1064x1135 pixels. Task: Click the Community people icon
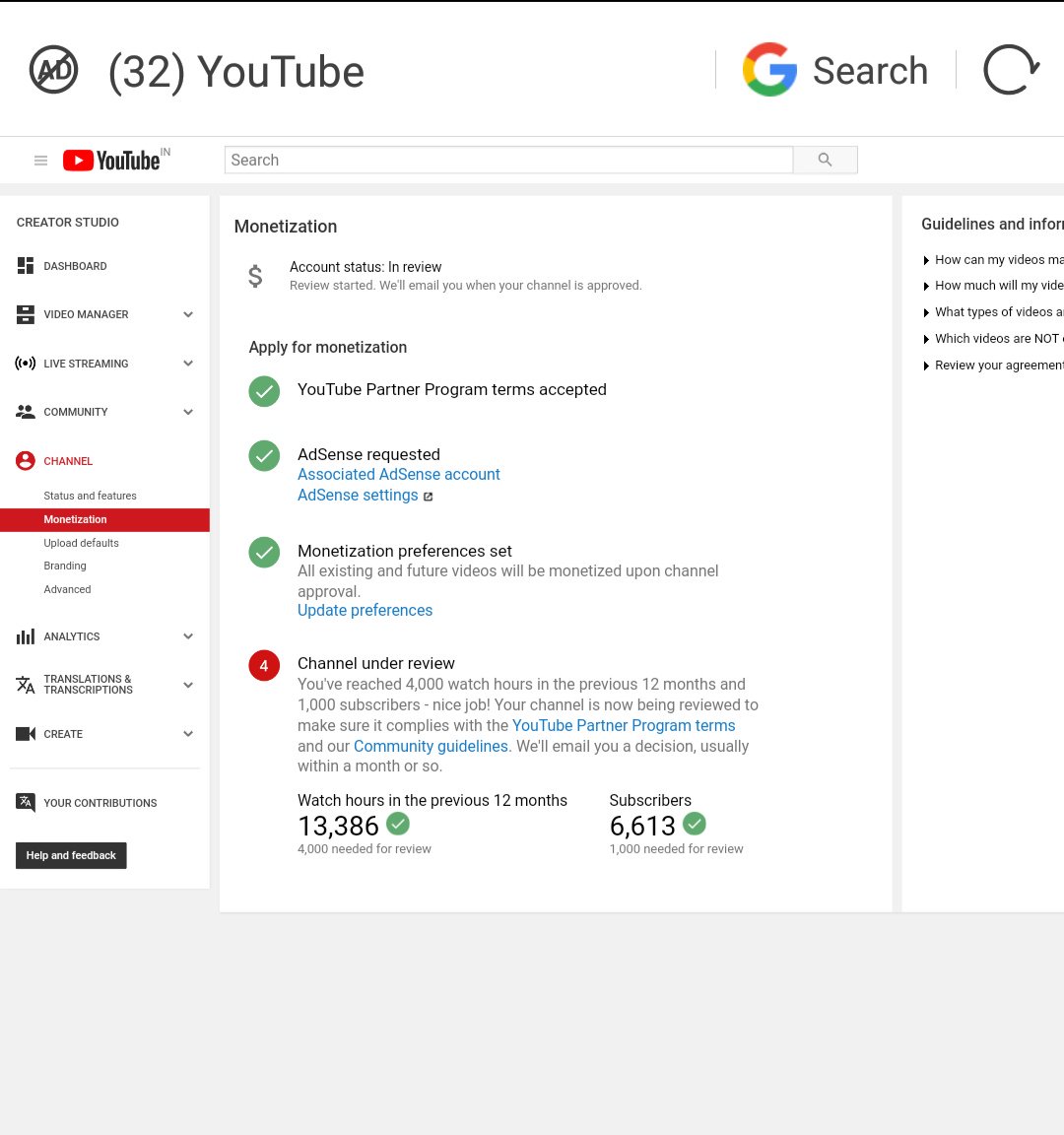(26, 412)
